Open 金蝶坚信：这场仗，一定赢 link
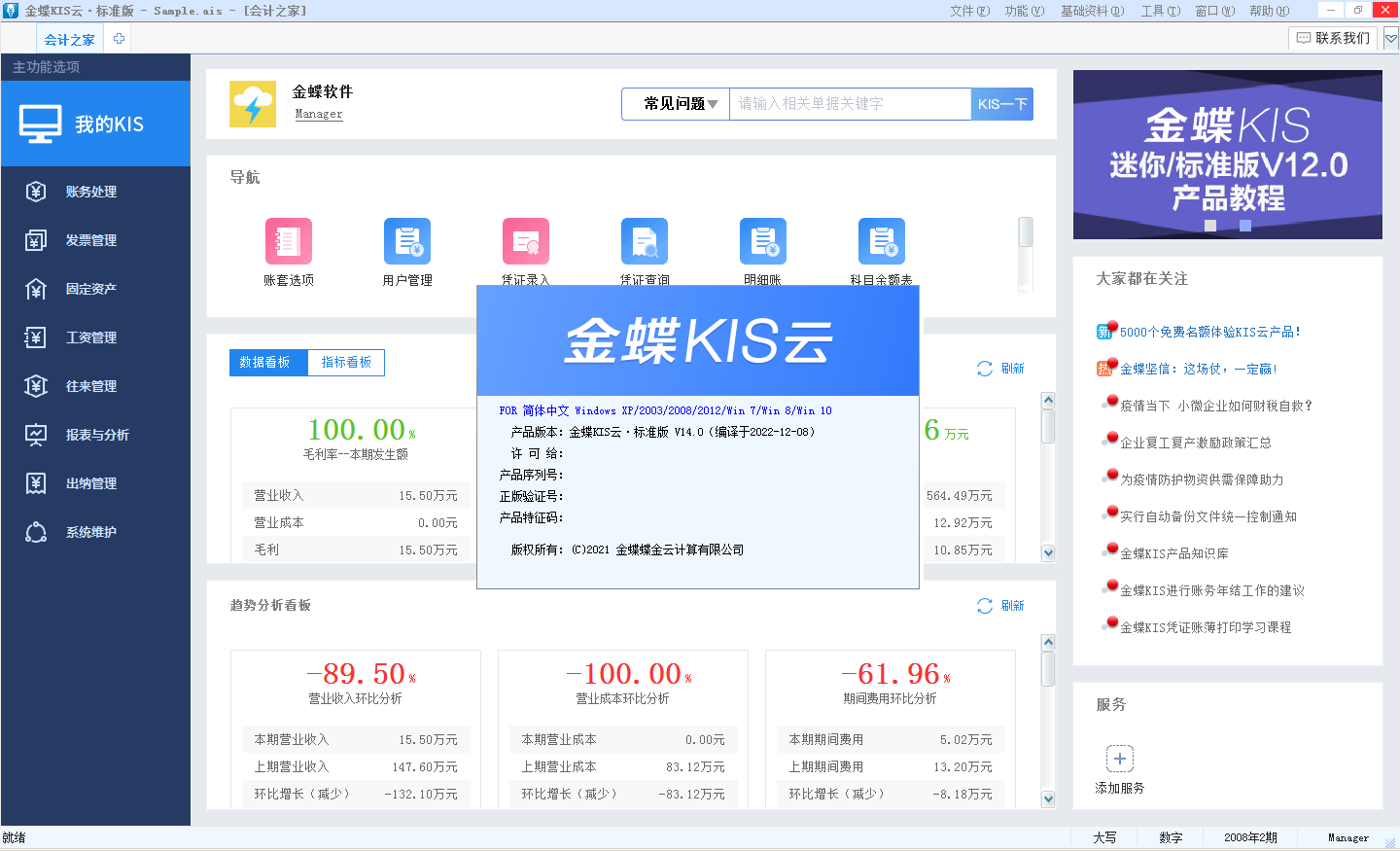The image size is (1400, 851). click(x=1199, y=369)
